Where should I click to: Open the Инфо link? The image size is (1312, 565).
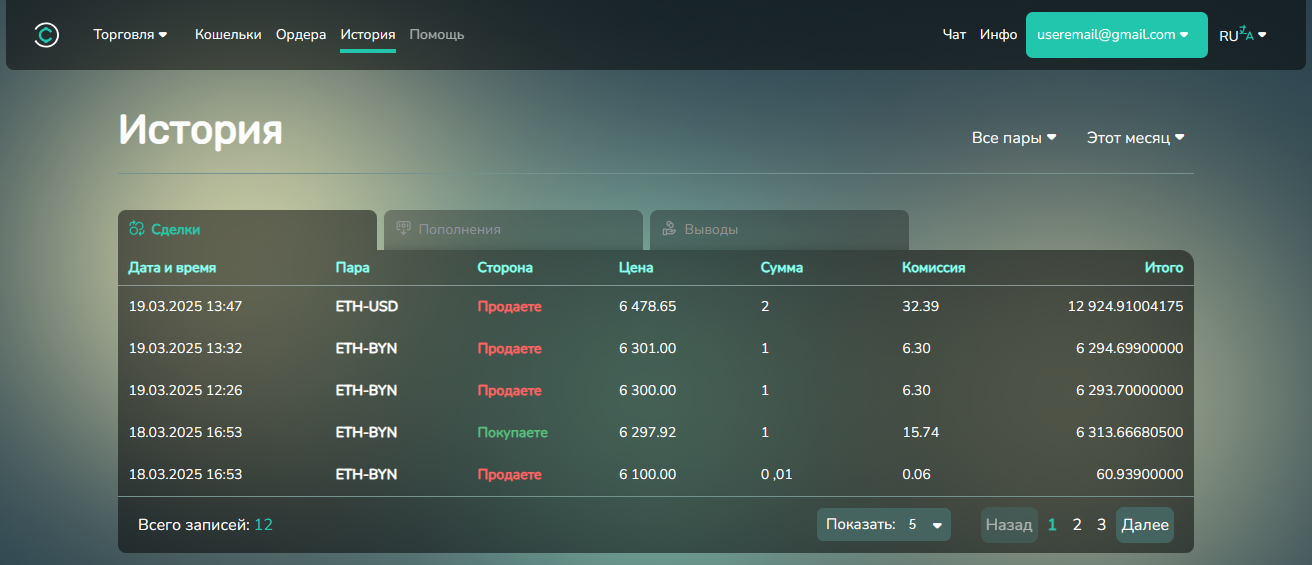(x=998, y=35)
